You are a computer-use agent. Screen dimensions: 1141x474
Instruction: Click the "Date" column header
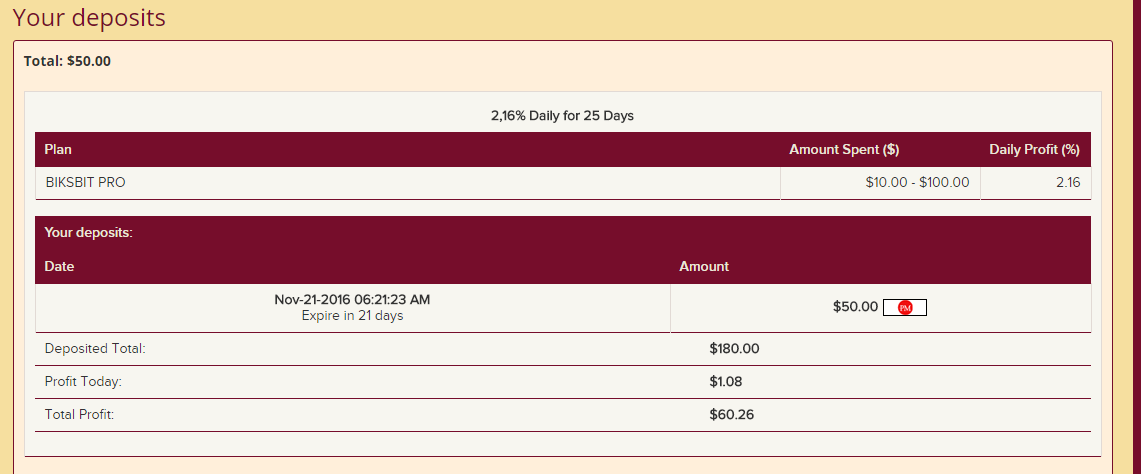point(60,267)
